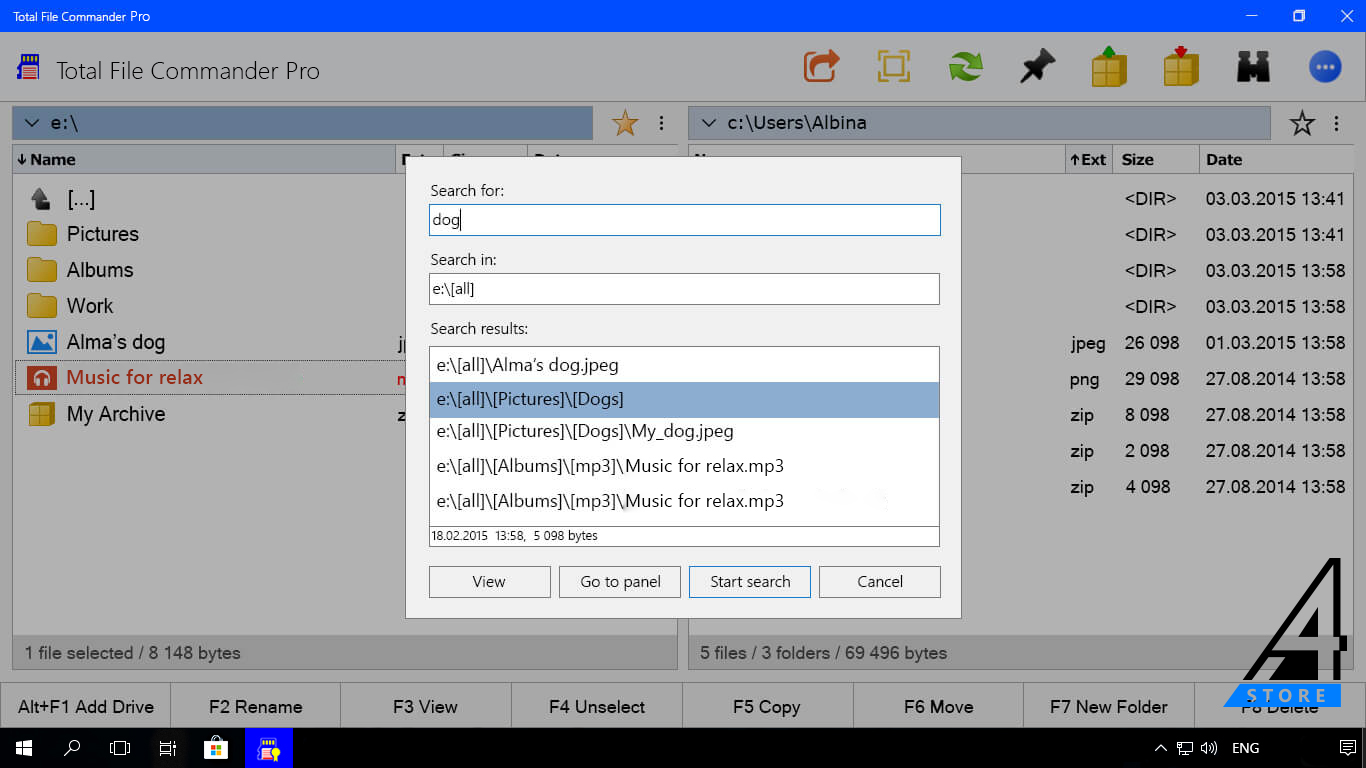Open the Action Center notification icon

pyautogui.click(x=1347, y=748)
